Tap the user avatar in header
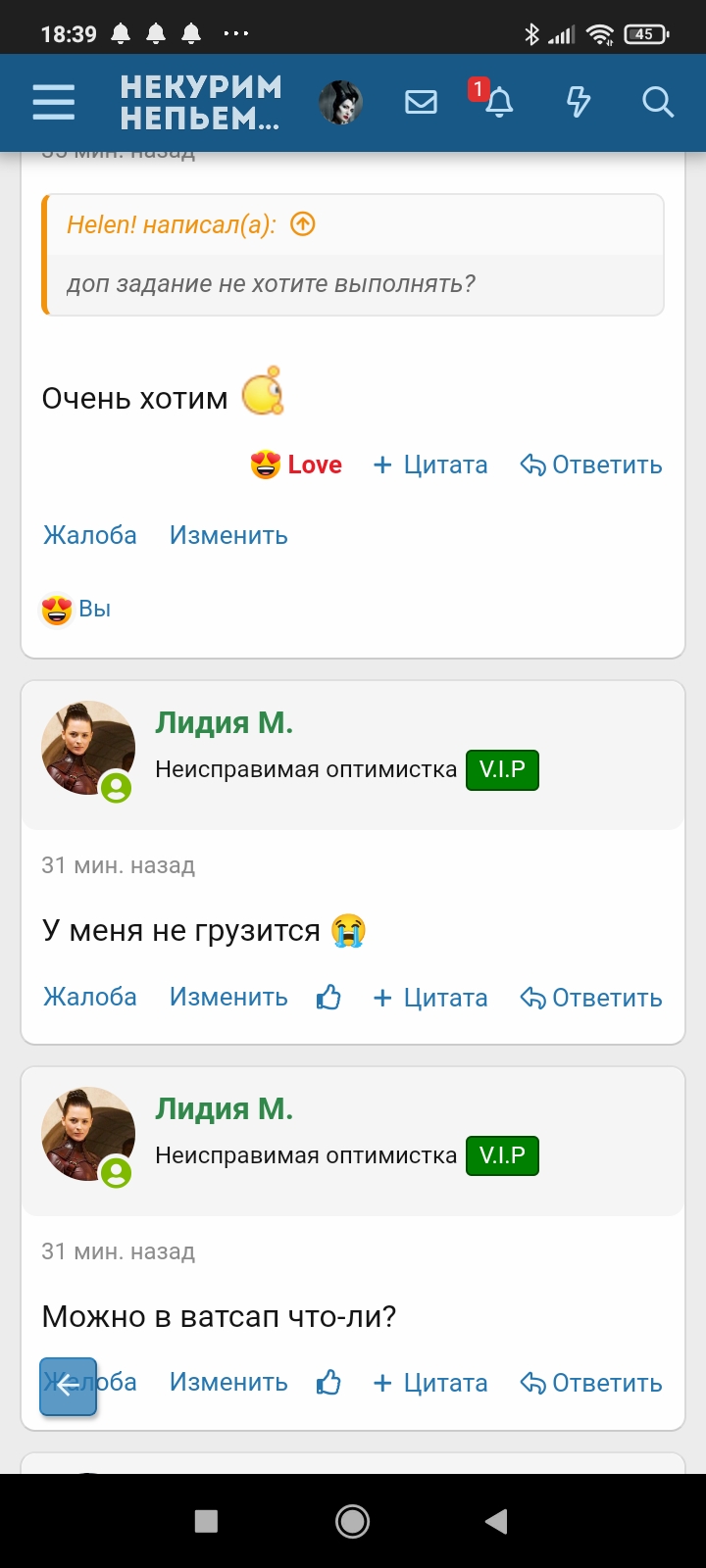 [340, 102]
